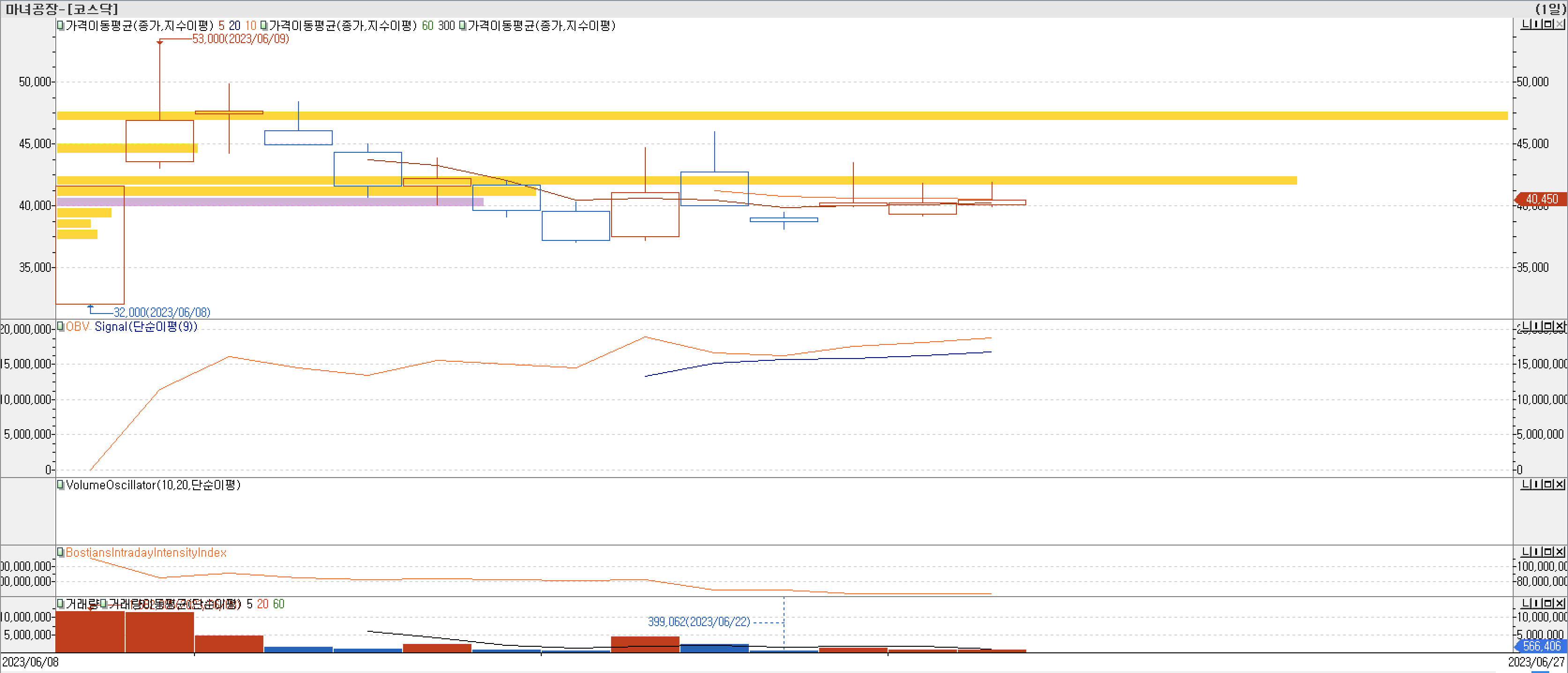The image size is (1568, 673).
Task: Click the 566,406 volume value tag
Action: pyautogui.click(x=1541, y=646)
